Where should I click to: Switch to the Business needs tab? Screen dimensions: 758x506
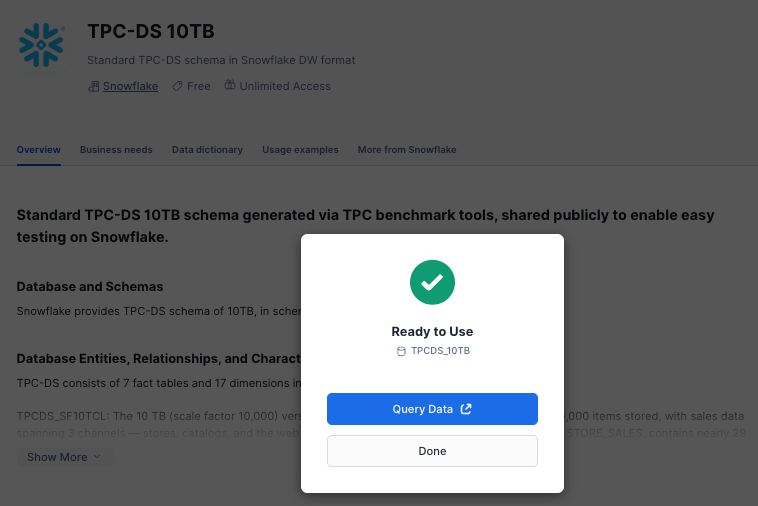point(116,150)
